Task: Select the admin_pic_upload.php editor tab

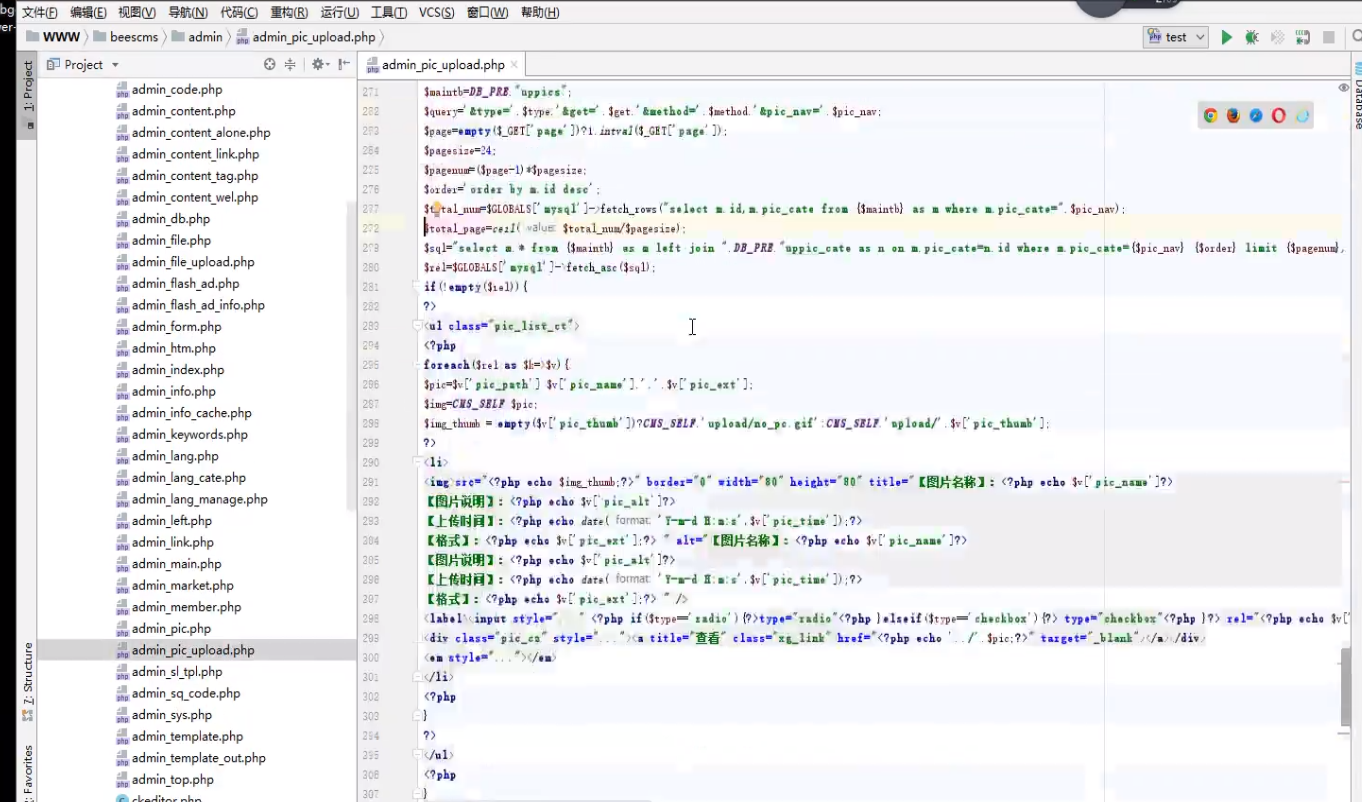Action: coord(443,64)
